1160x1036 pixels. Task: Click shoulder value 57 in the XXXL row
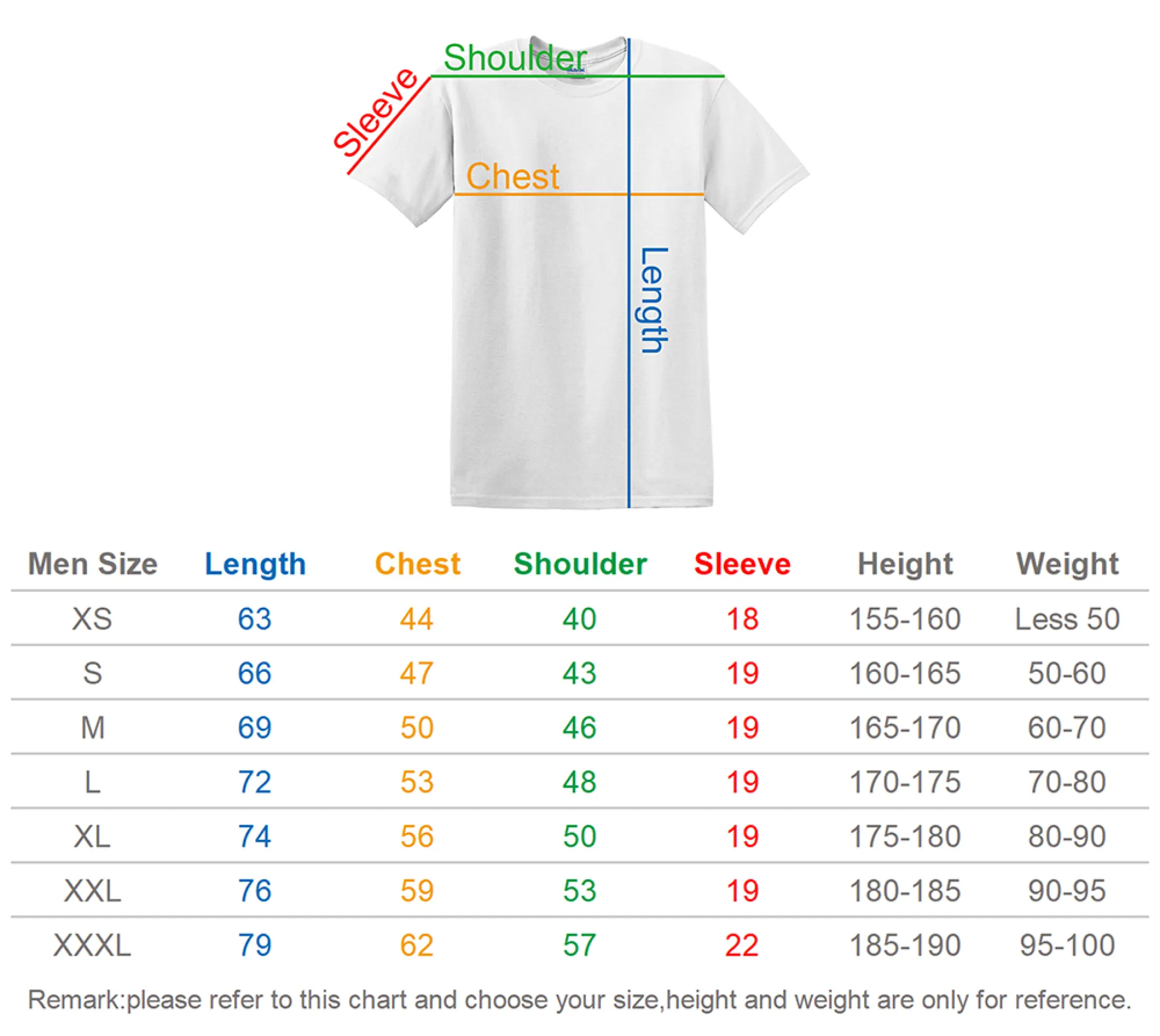[579, 945]
